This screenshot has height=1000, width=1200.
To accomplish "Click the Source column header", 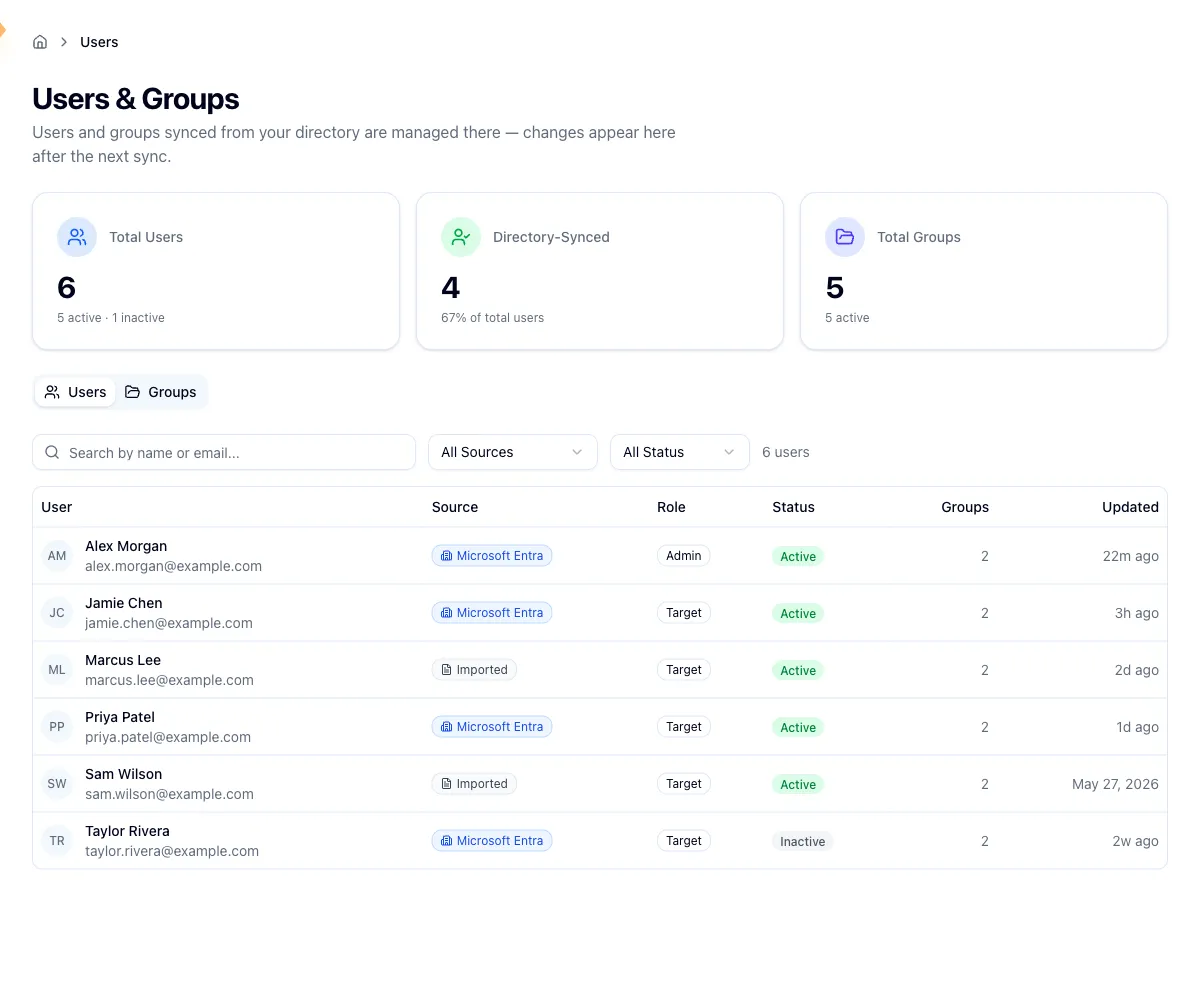I will (455, 507).
